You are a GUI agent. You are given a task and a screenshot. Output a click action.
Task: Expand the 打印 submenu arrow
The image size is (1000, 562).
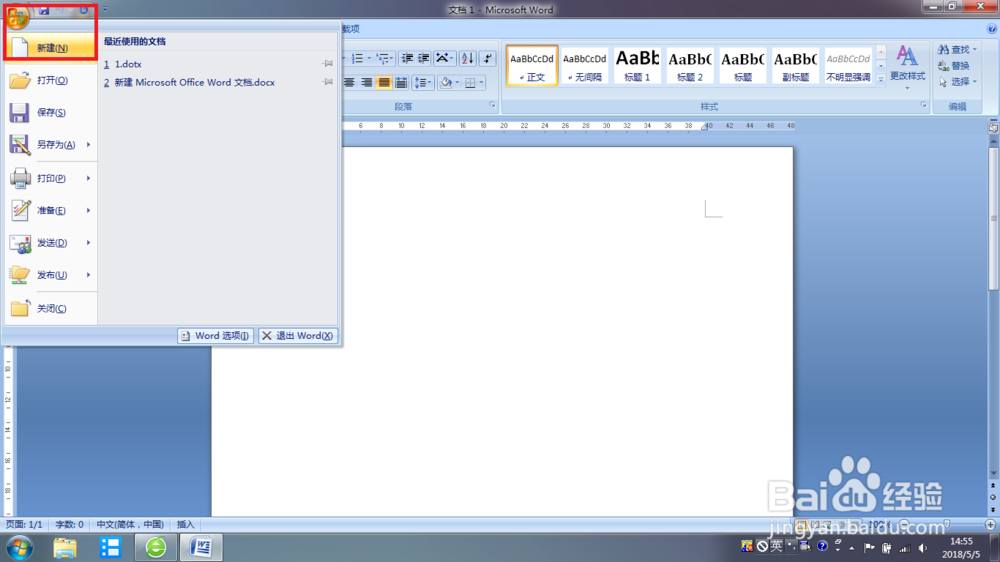click(89, 178)
